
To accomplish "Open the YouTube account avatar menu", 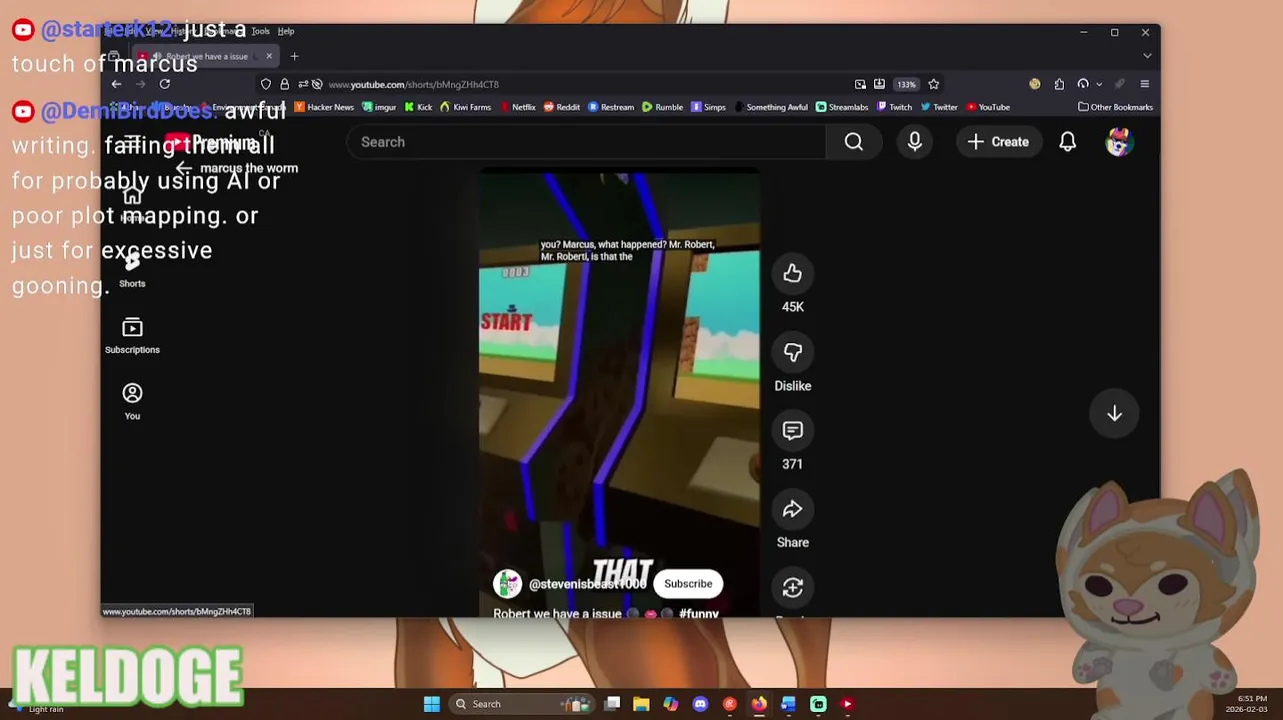I will pyautogui.click(x=1118, y=142).
